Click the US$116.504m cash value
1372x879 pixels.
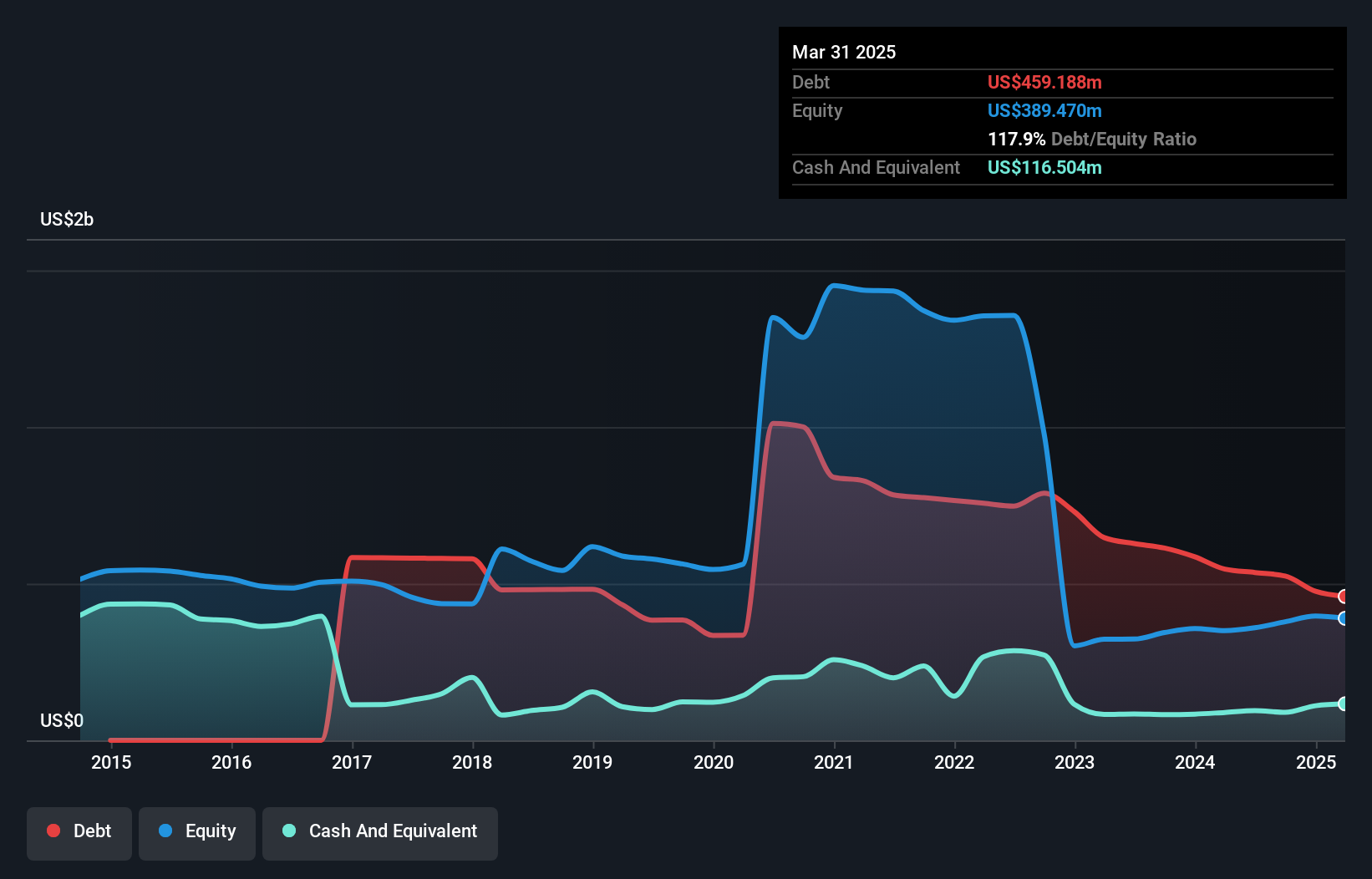point(1044,167)
